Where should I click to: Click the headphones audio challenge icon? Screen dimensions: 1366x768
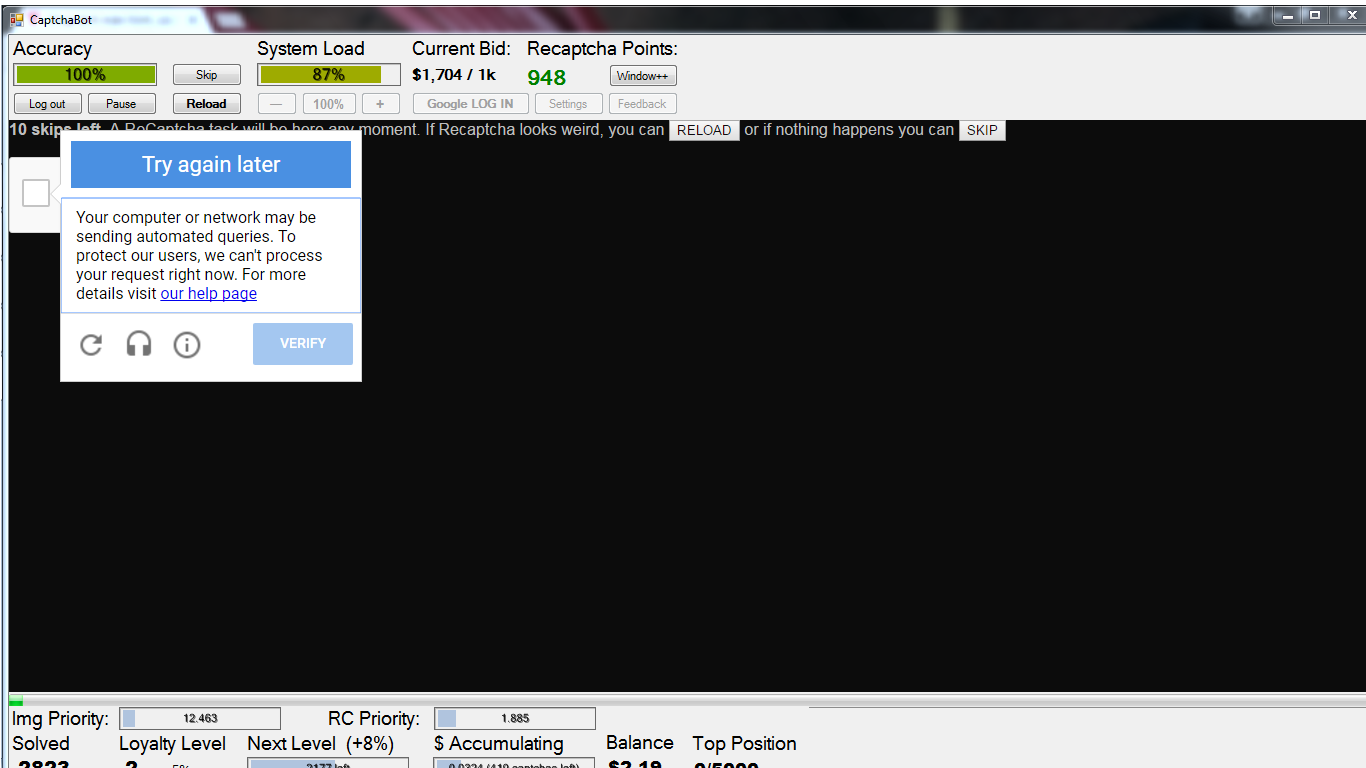click(139, 345)
